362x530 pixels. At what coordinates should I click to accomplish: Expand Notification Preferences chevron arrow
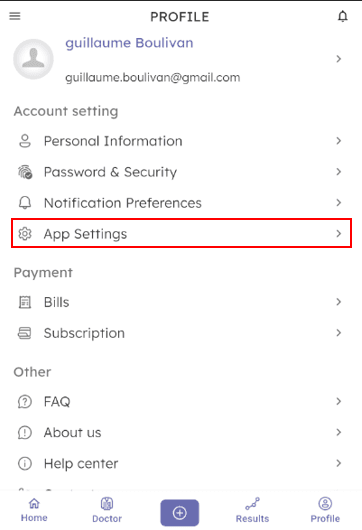point(339,203)
